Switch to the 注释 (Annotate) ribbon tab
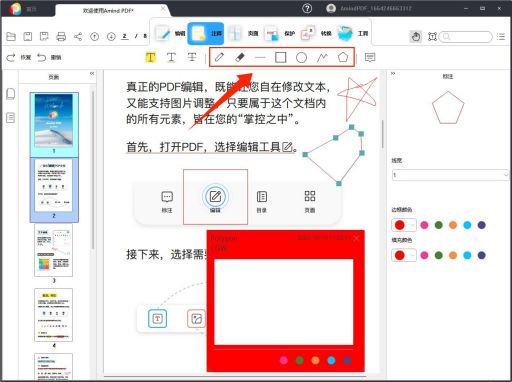This screenshot has height=382, width=512. point(206,34)
